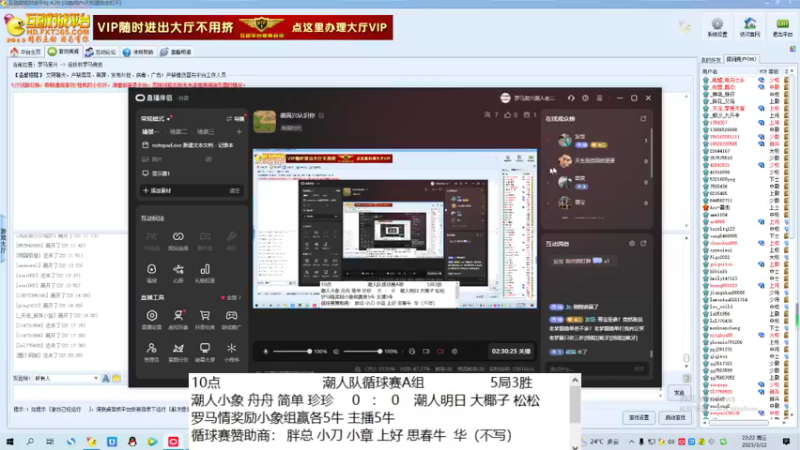Open interactive messages panel settings gear
This screenshot has width=800, height=450.
[x=632, y=243]
